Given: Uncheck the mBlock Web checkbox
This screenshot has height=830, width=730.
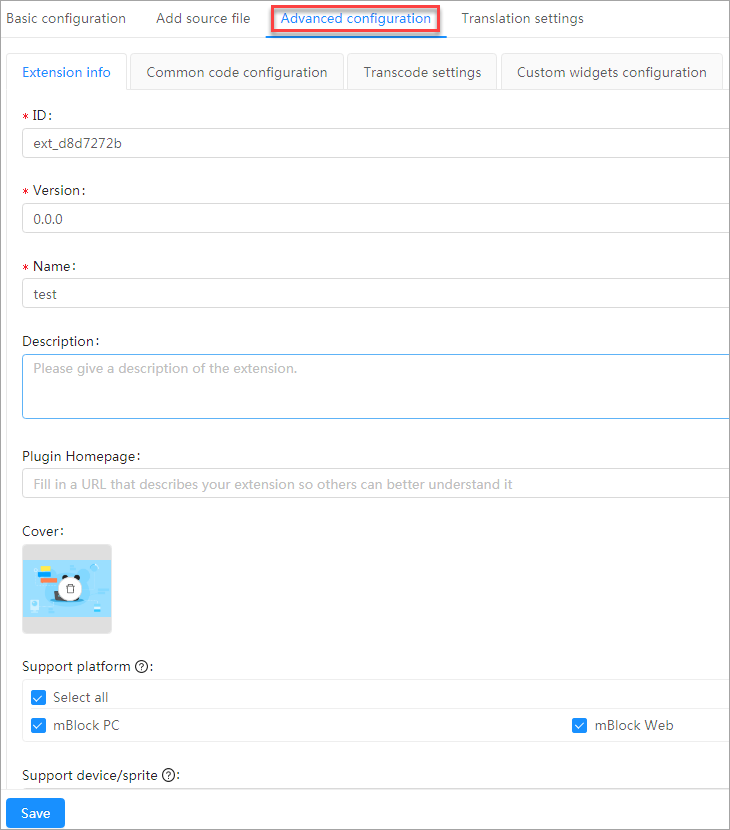Looking at the screenshot, I should 579,725.
